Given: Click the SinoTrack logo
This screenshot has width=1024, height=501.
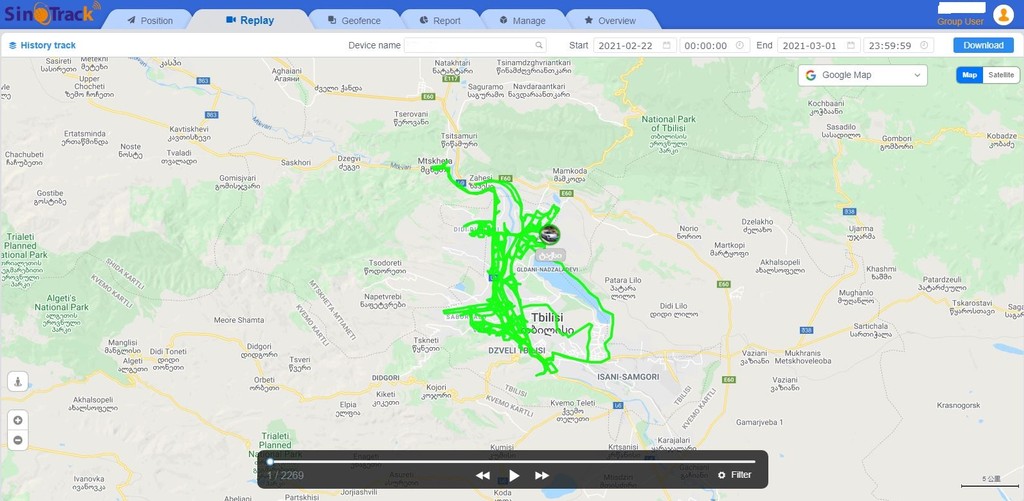Looking at the screenshot, I should [x=52, y=13].
